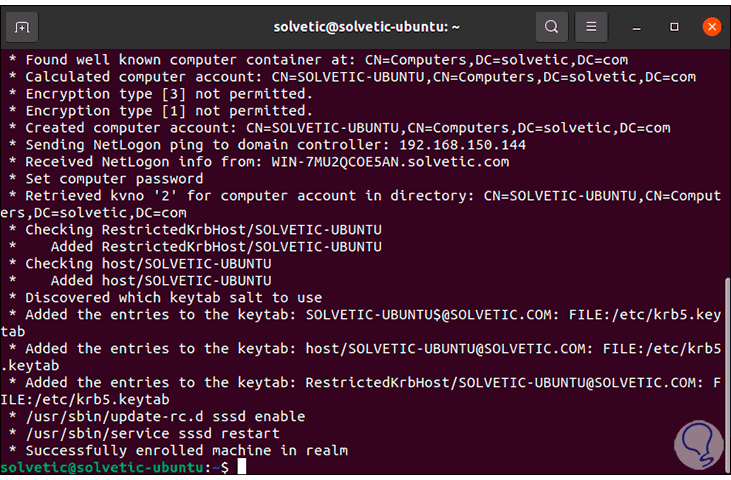Maximize the terminal window
Screen dimensions: 731x480
pos(674,26)
